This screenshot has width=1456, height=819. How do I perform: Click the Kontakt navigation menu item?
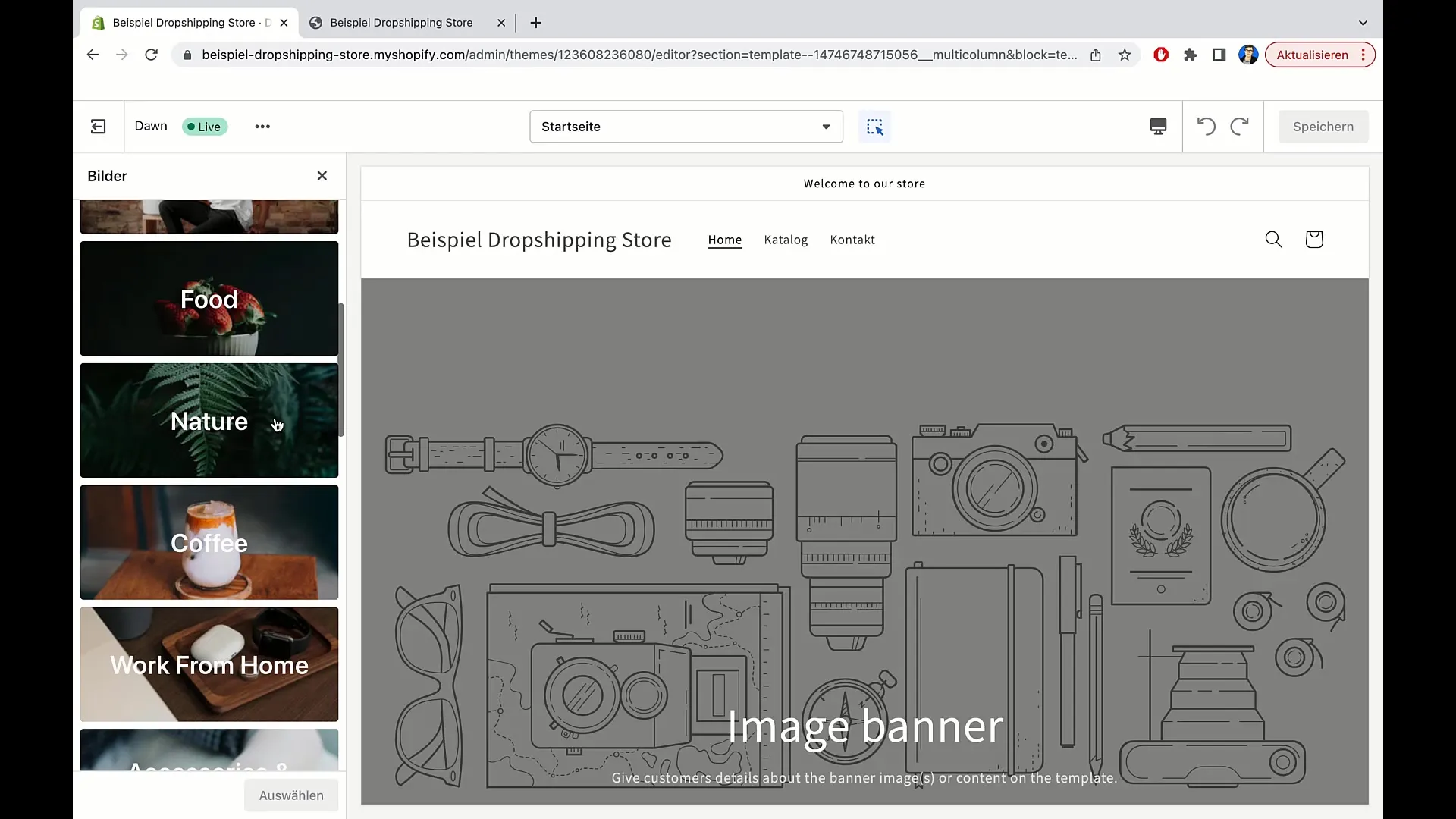[852, 239]
